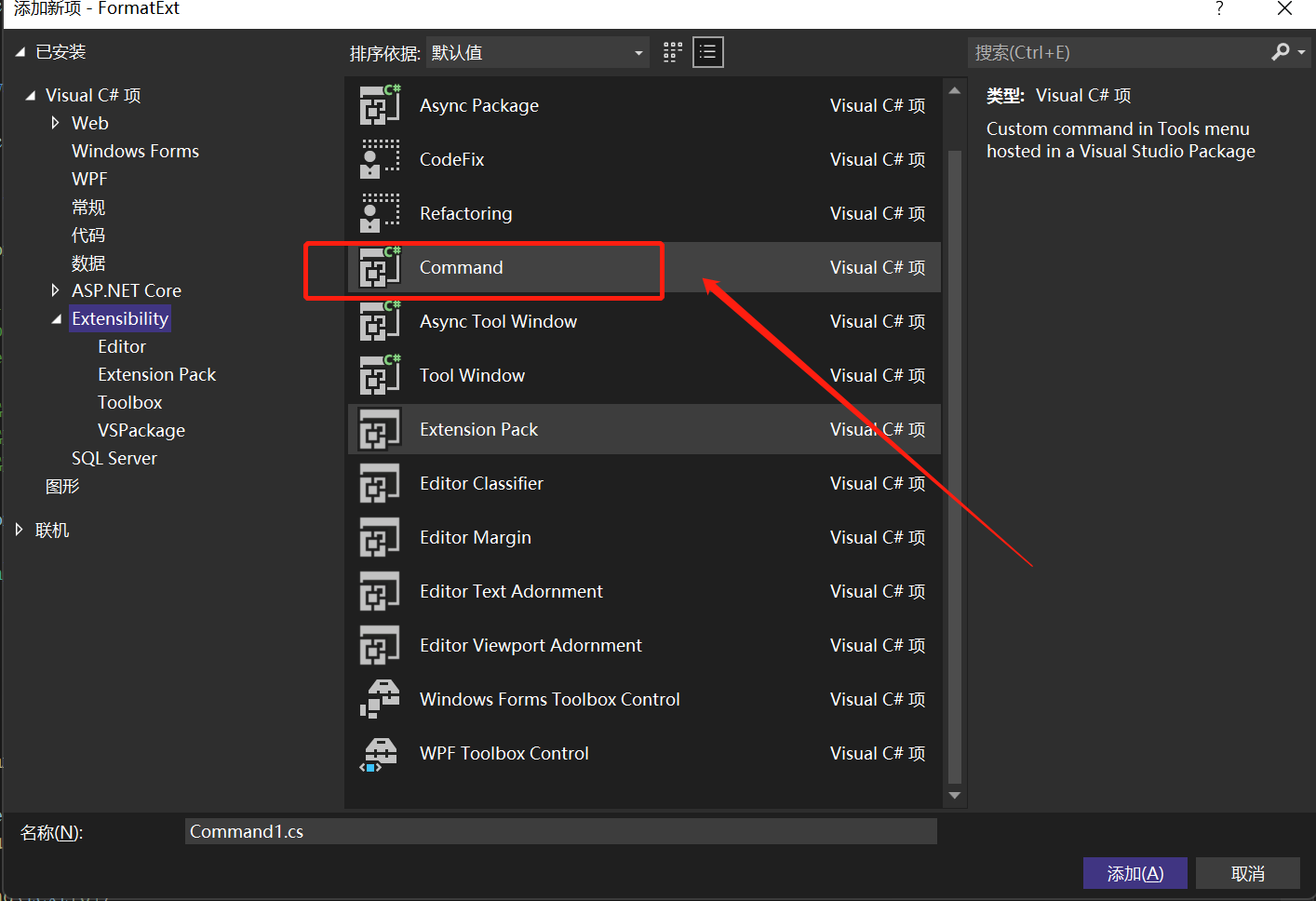Click the Editor Classifier template icon
This screenshot has height=901, width=1316.
pos(380,483)
